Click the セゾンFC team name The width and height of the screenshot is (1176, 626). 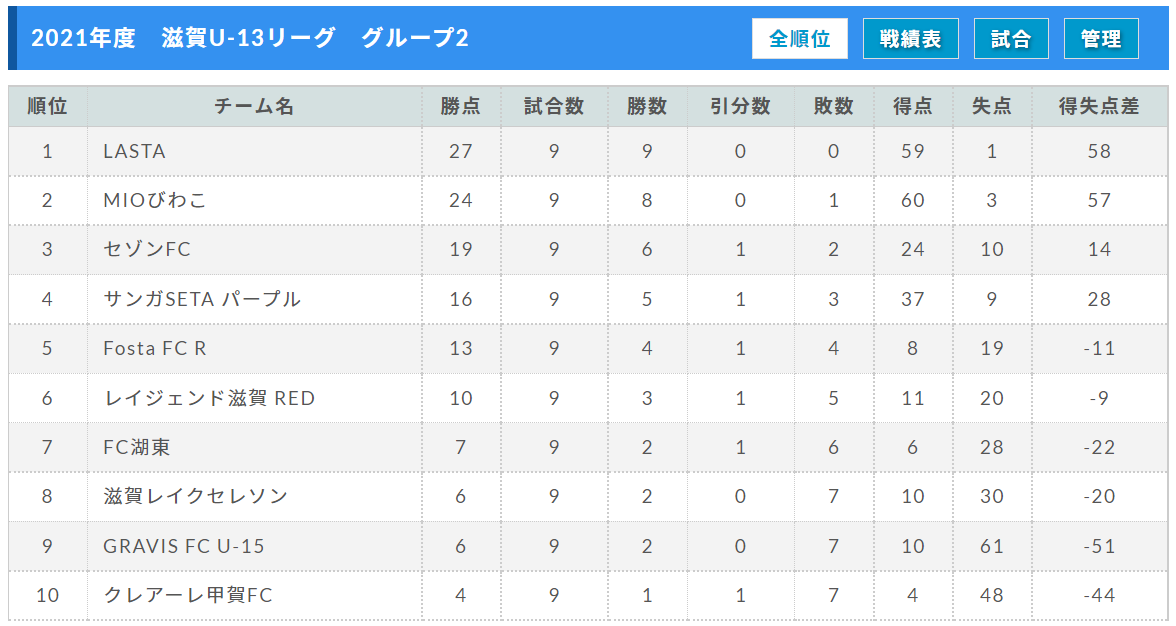click(x=147, y=249)
